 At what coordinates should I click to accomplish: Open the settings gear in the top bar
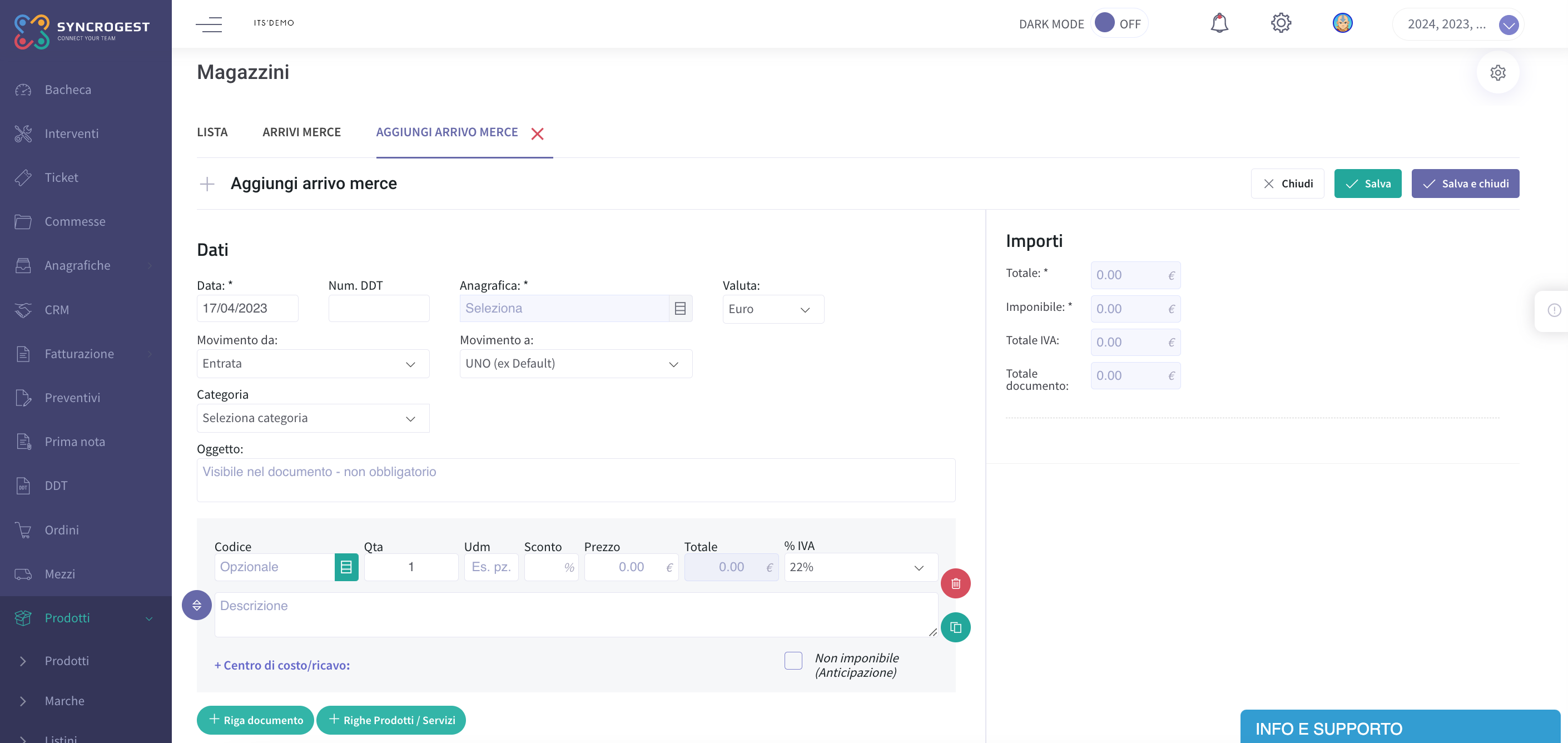tap(1281, 23)
